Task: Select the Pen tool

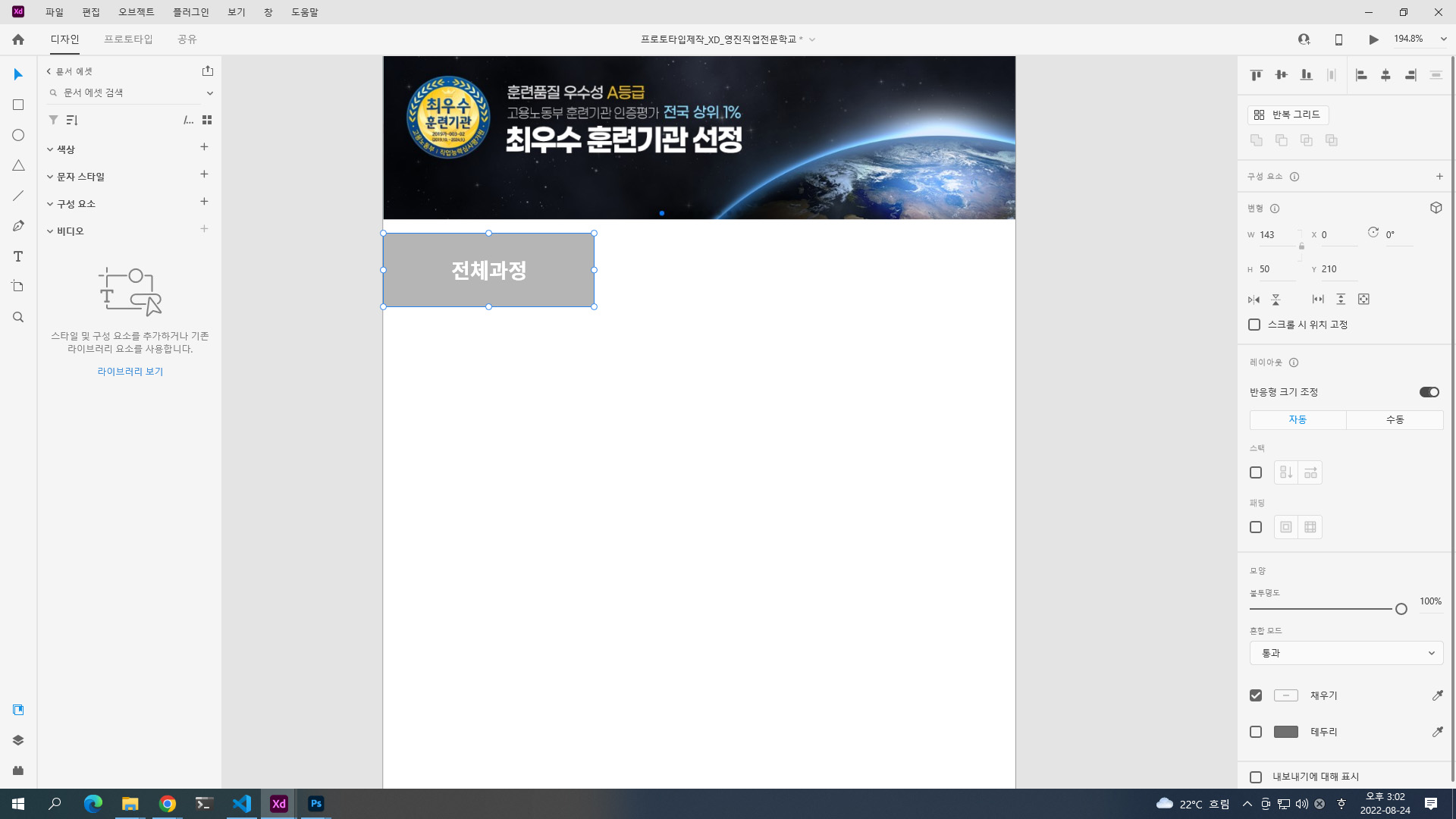Action: pos(18,226)
